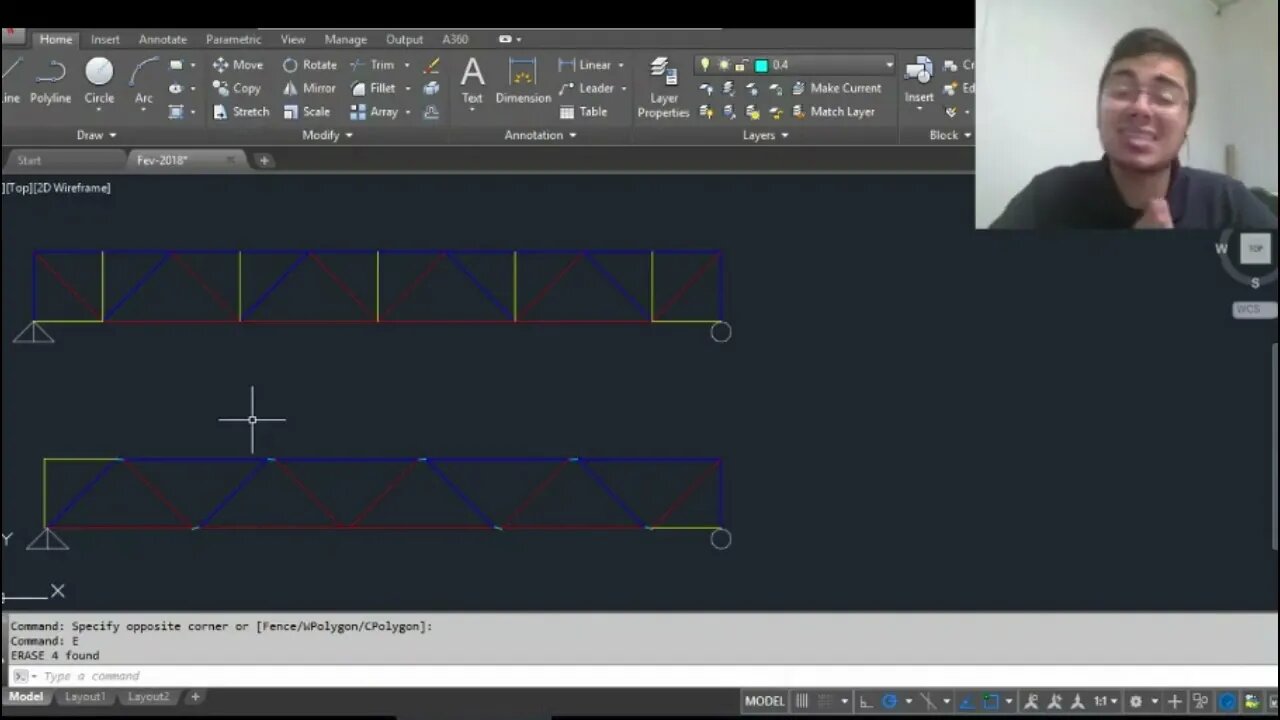Switch to the Layout2 tab
Image resolution: width=1280 pixels, height=720 pixels.
(x=149, y=697)
